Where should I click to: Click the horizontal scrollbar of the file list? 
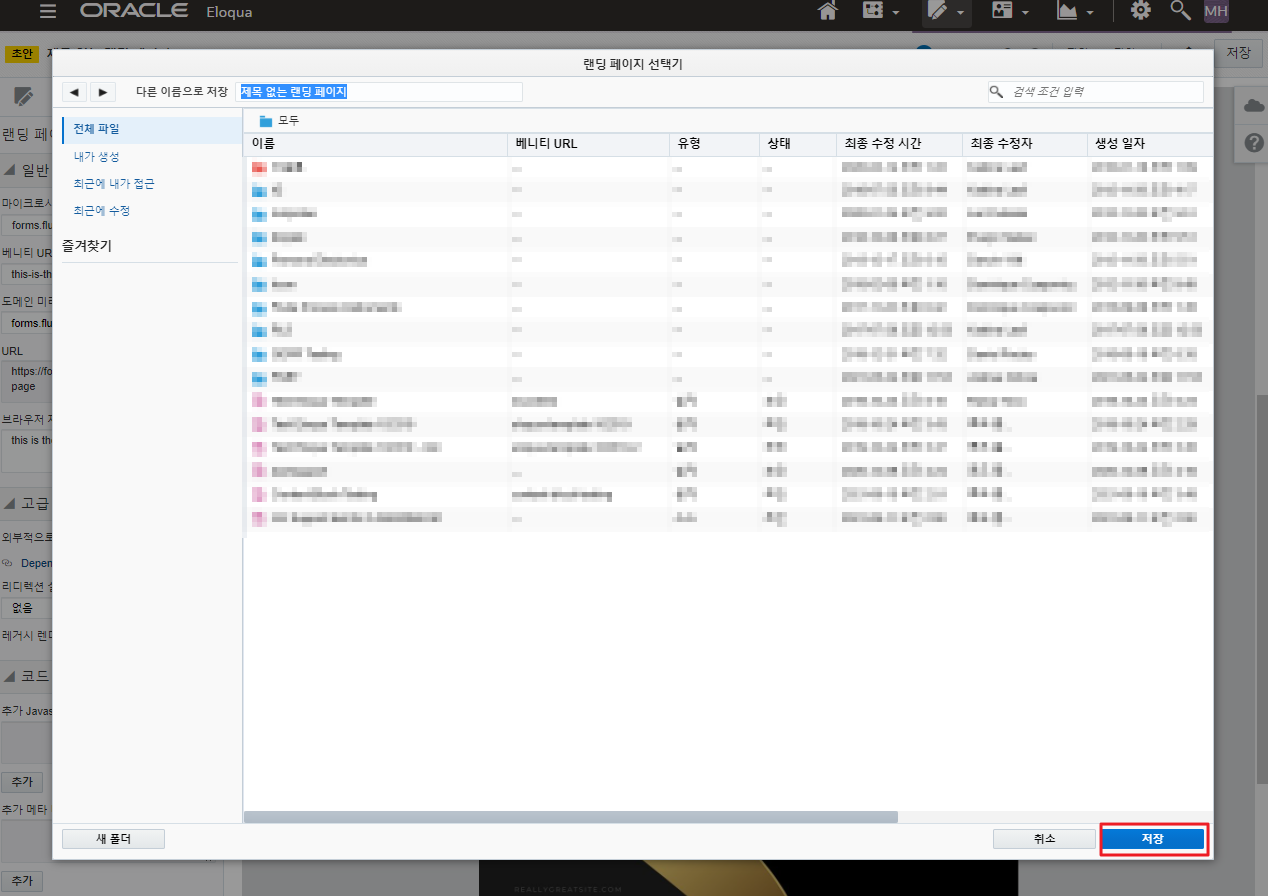(570, 817)
